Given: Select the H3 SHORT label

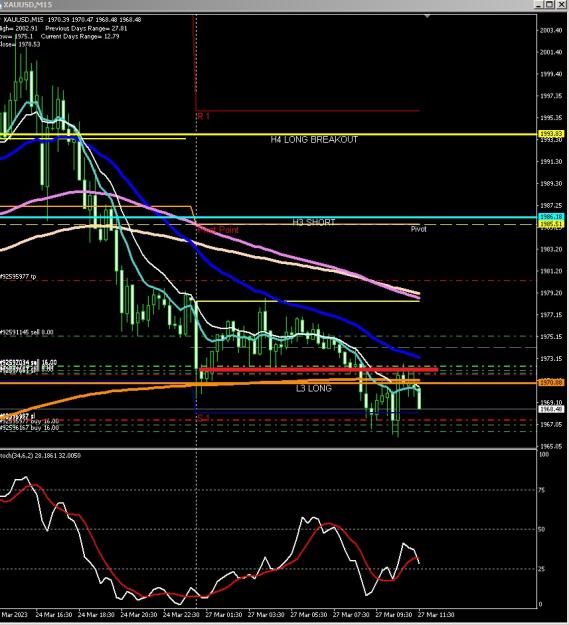Looking at the screenshot, I should pyautogui.click(x=314, y=222).
